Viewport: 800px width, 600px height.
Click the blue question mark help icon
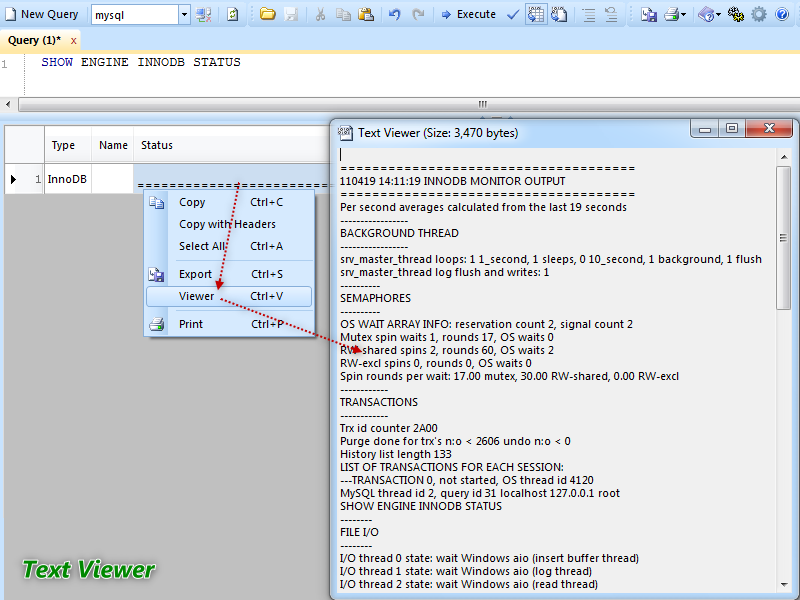[x=782, y=14]
